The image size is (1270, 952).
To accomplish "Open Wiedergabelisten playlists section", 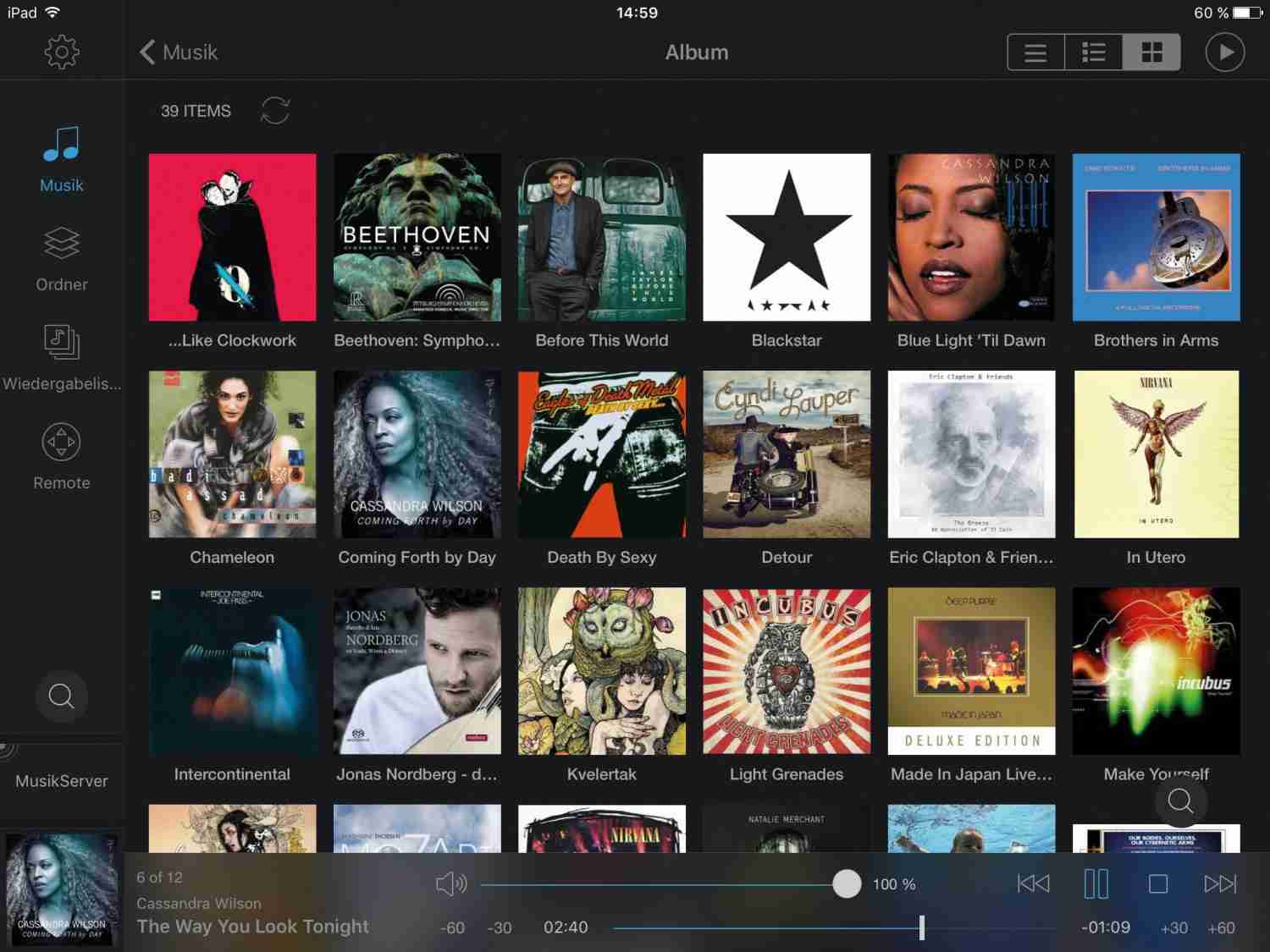I will click(62, 358).
